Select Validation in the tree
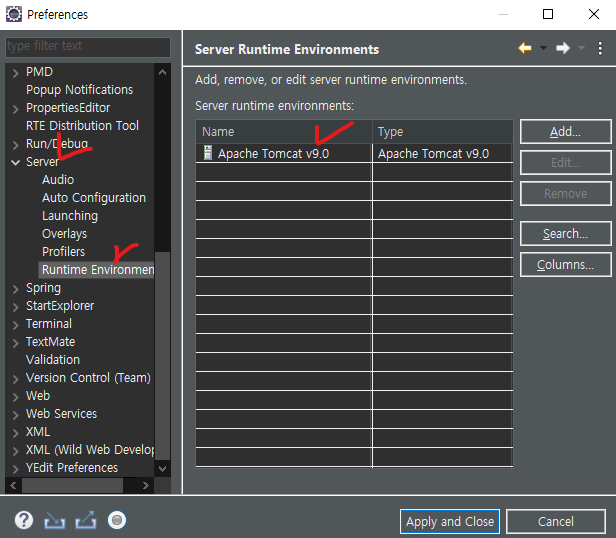The image size is (616, 538). click(53, 360)
